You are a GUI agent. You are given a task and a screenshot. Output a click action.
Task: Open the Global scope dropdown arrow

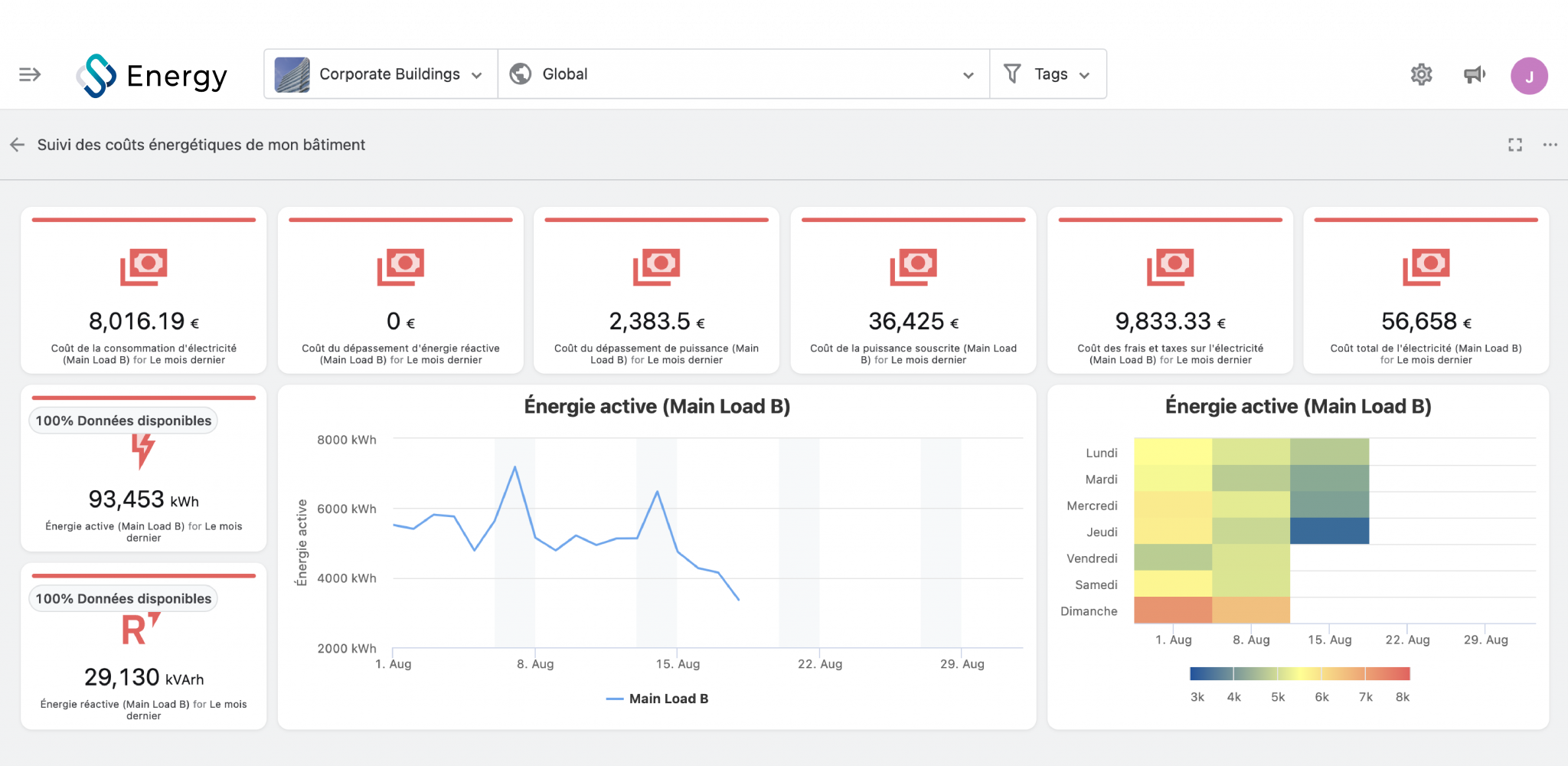click(968, 75)
